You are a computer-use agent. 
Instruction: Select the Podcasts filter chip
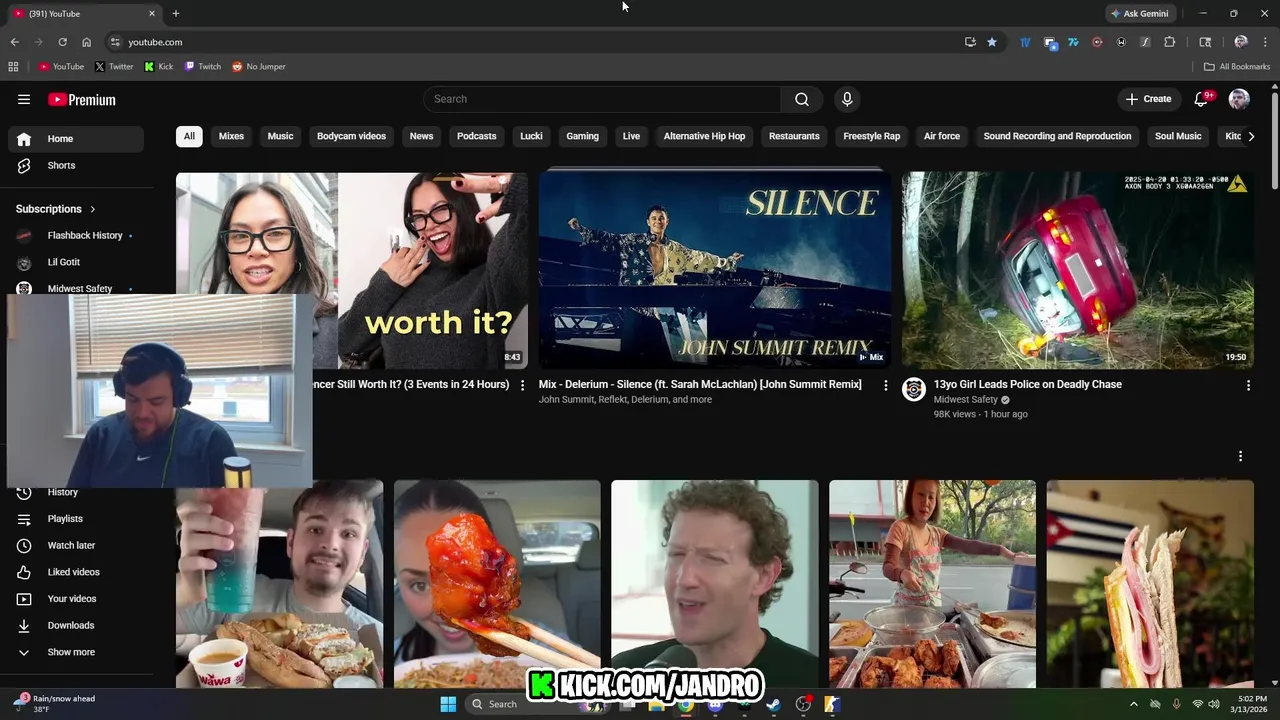[x=476, y=136]
